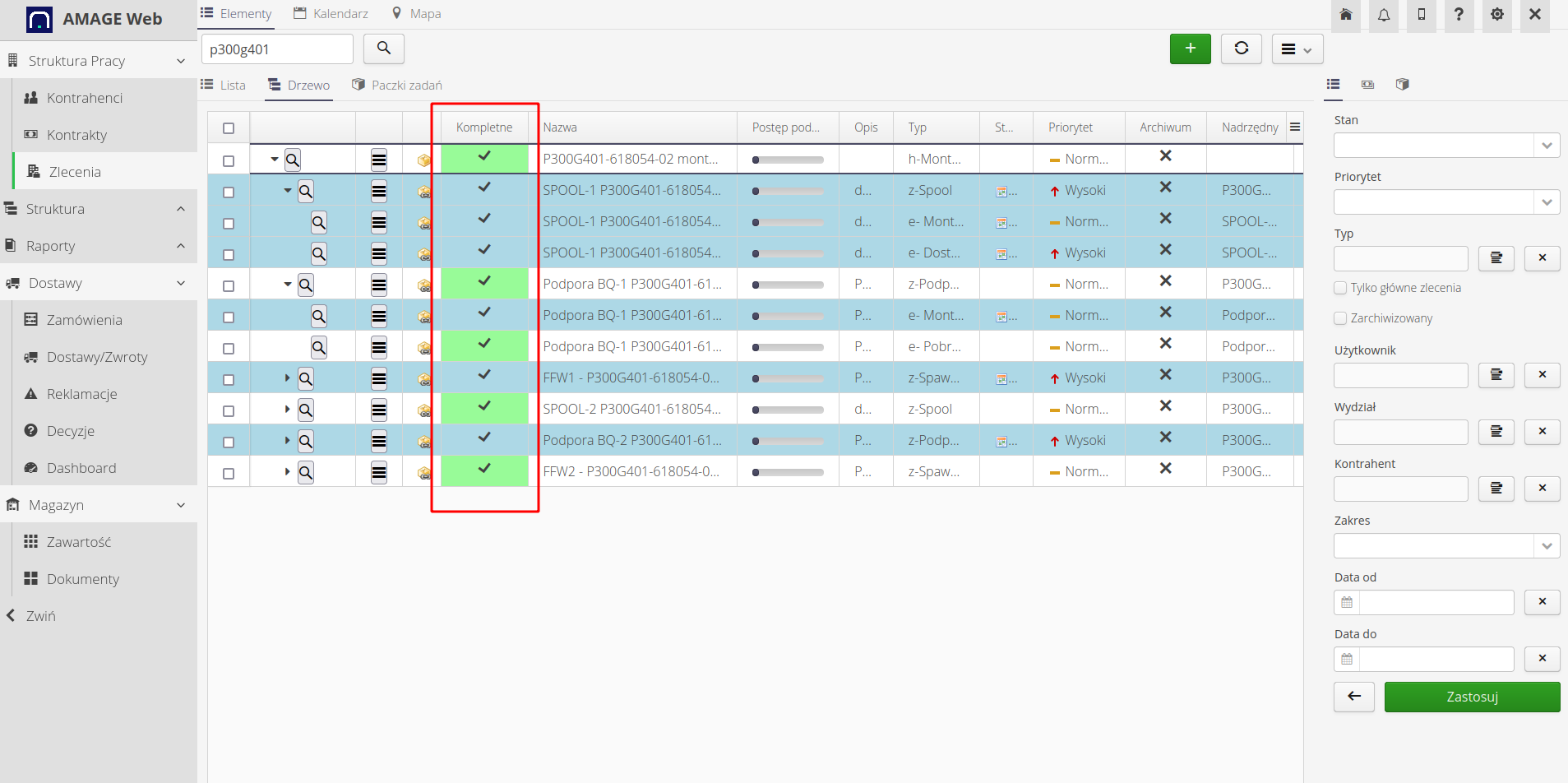1568x783 pixels.
Task: Enable the Tylko główne zlecenia filter
Action: tap(1339, 287)
